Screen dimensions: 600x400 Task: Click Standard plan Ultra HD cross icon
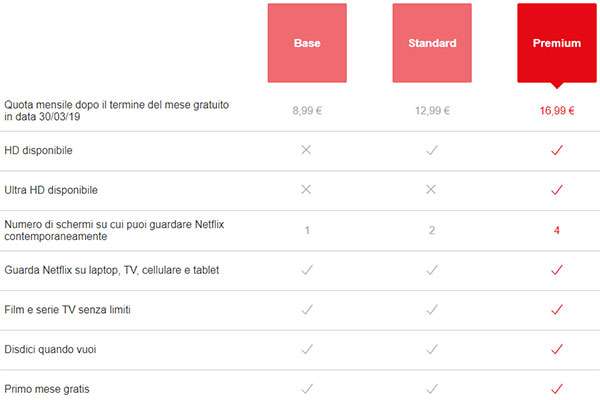pos(432,189)
